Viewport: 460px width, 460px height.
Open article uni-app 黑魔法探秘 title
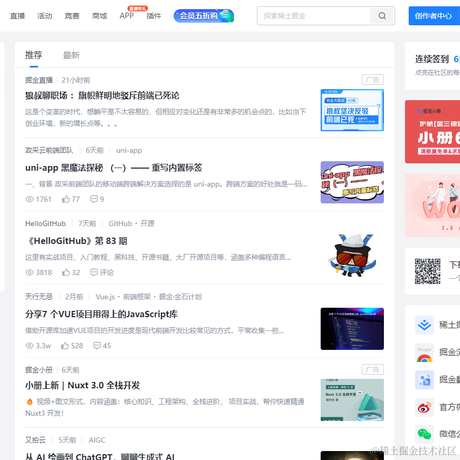[114, 168]
